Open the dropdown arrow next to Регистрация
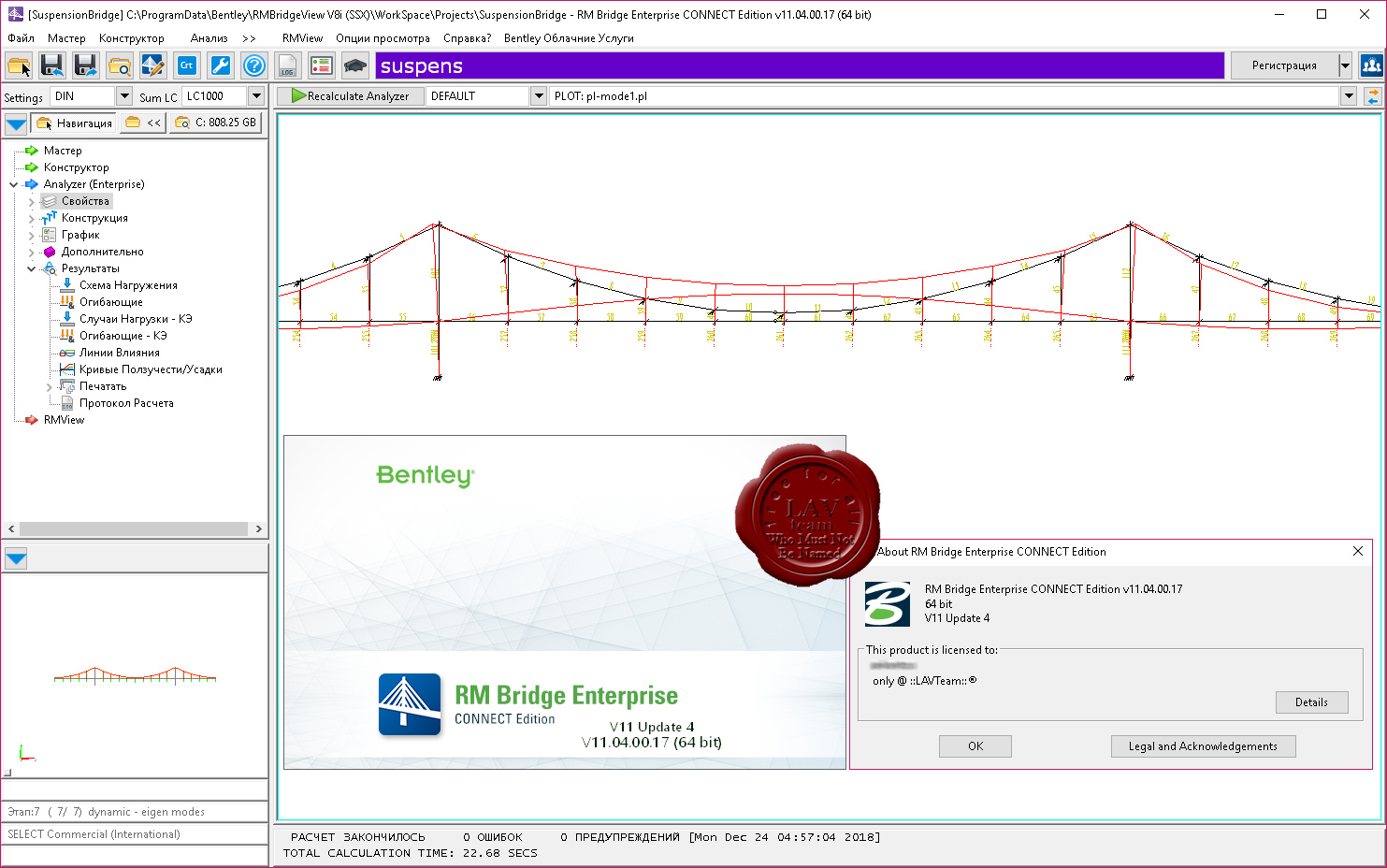The image size is (1387, 868). click(x=1345, y=65)
